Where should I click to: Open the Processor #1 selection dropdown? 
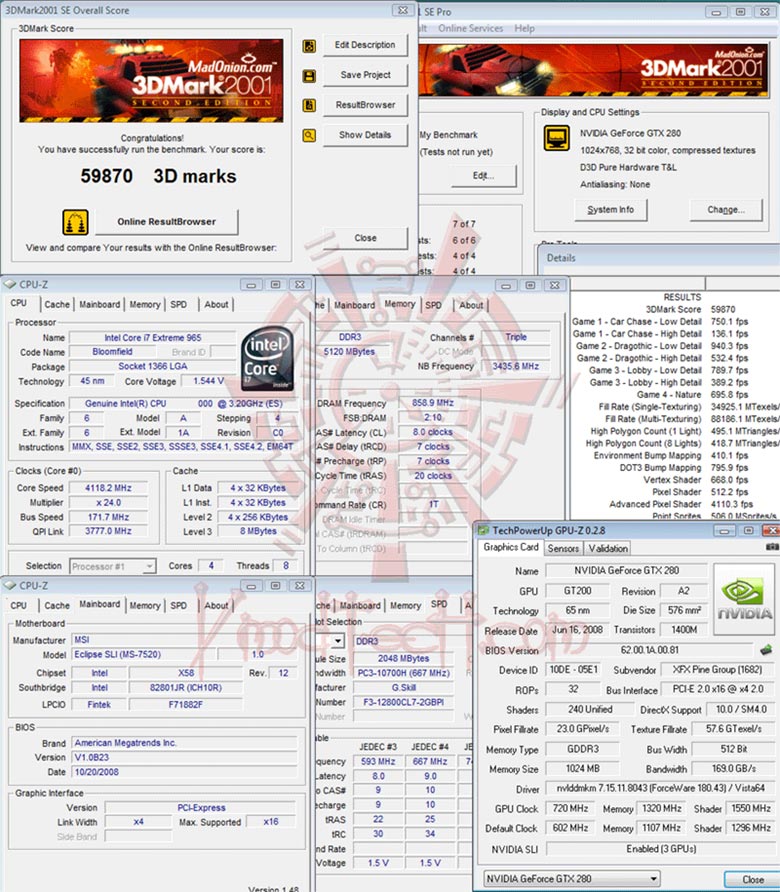[x=113, y=566]
